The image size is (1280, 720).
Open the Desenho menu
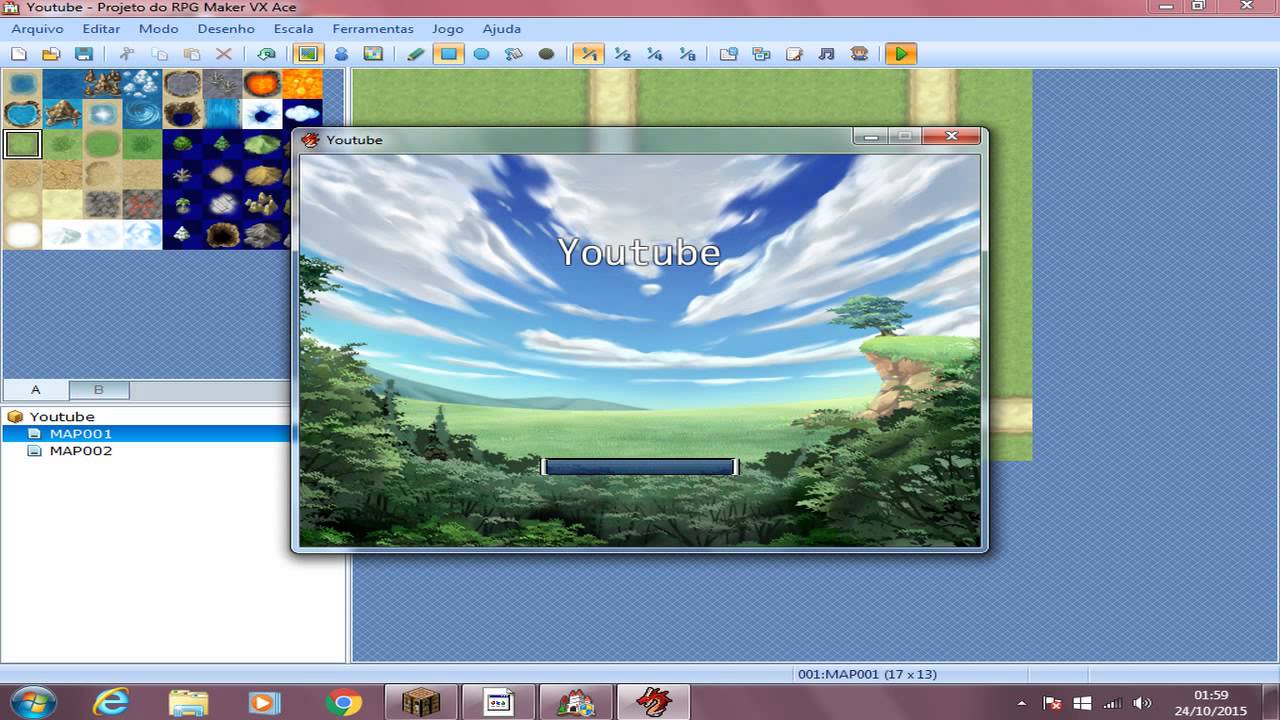coord(226,29)
